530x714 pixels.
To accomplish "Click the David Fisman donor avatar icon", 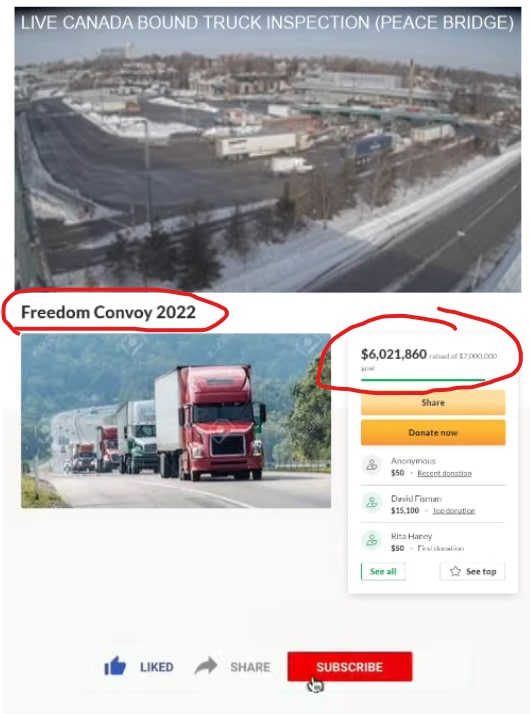I will [372, 503].
